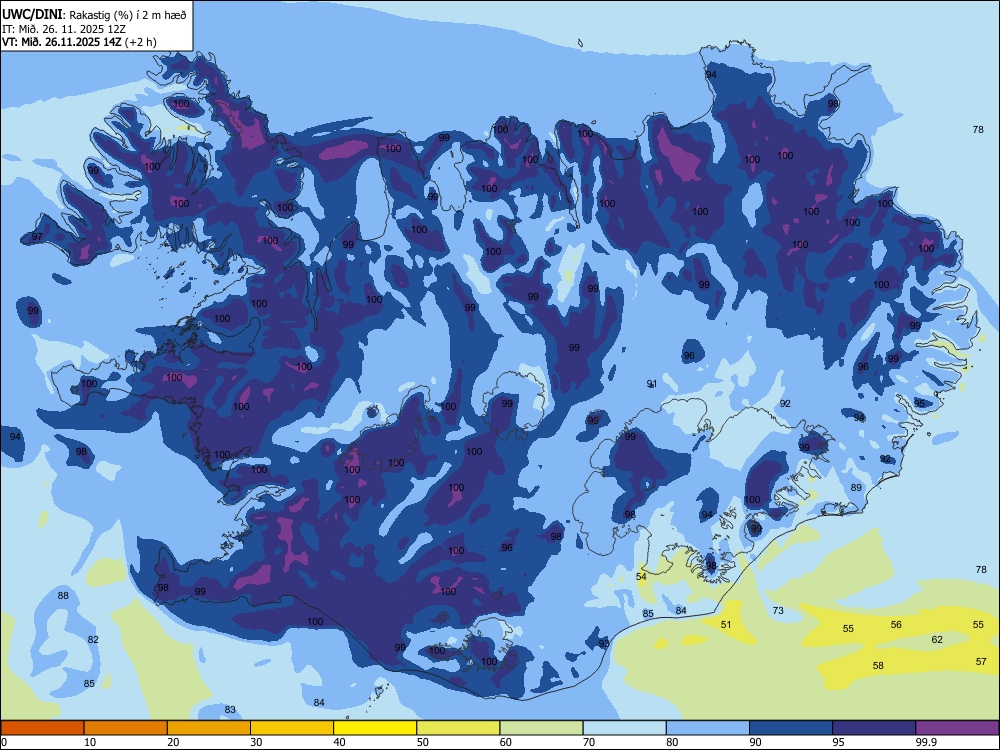Select the 30–40 amber legend band
The height and width of the screenshot is (750, 1000).
pyautogui.click(x=292, y=728)
